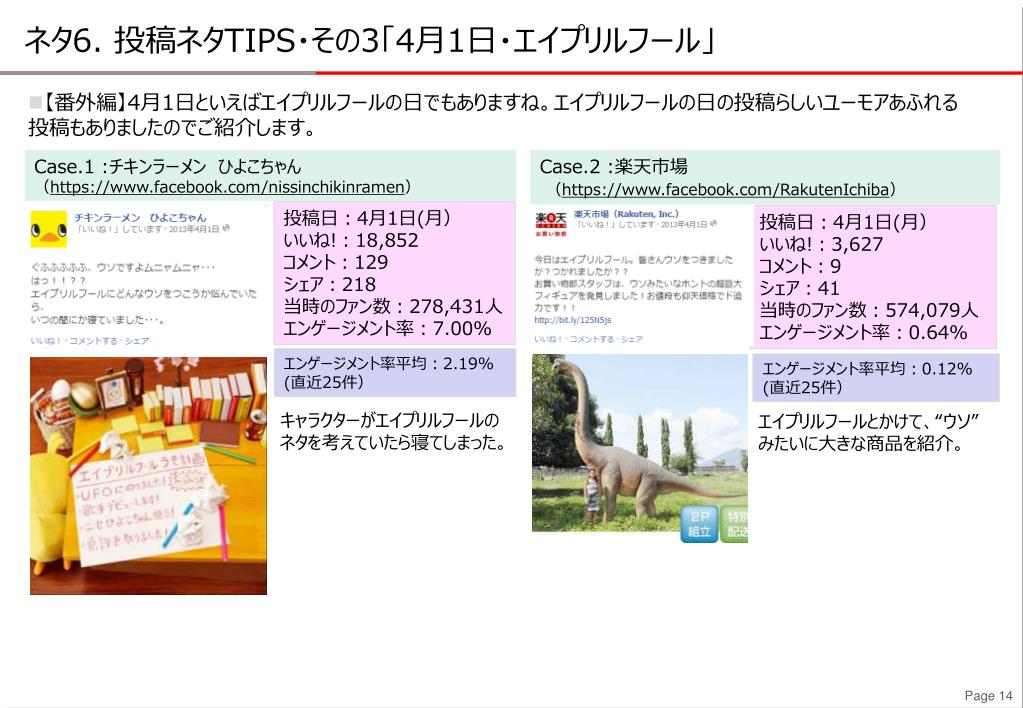Image resolution: width=1023 pixels, height=708 pixels.
Task: Click the 【番外編】 intro paragraph
Action: pyautogui.click(x=494, y=114)
